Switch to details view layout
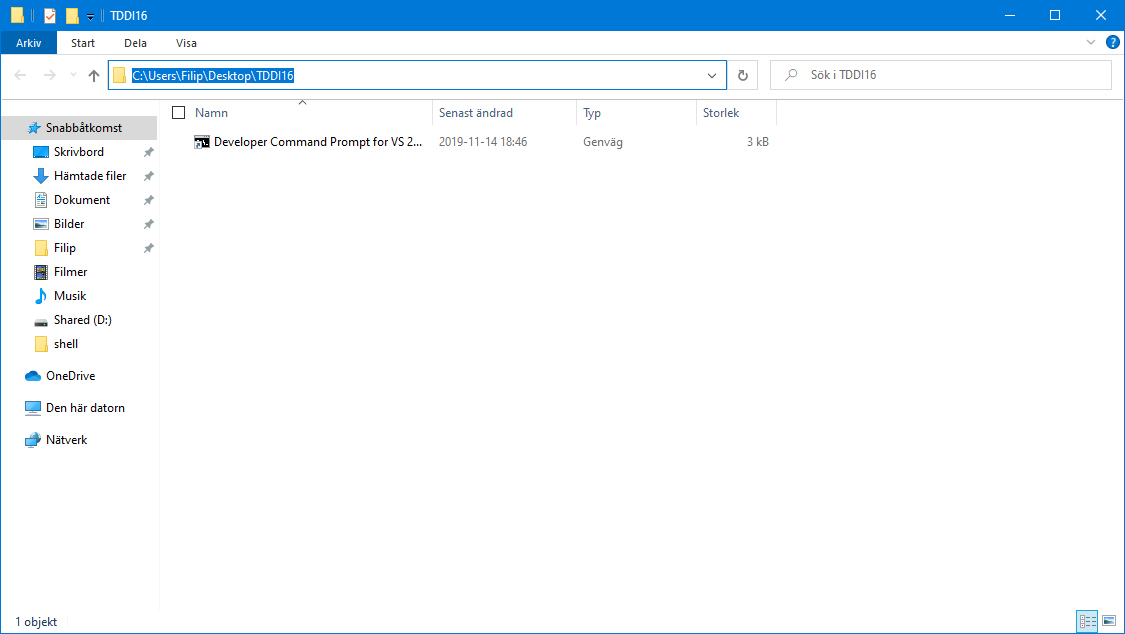This screenshot has height=634, width=1125. 1088,621
